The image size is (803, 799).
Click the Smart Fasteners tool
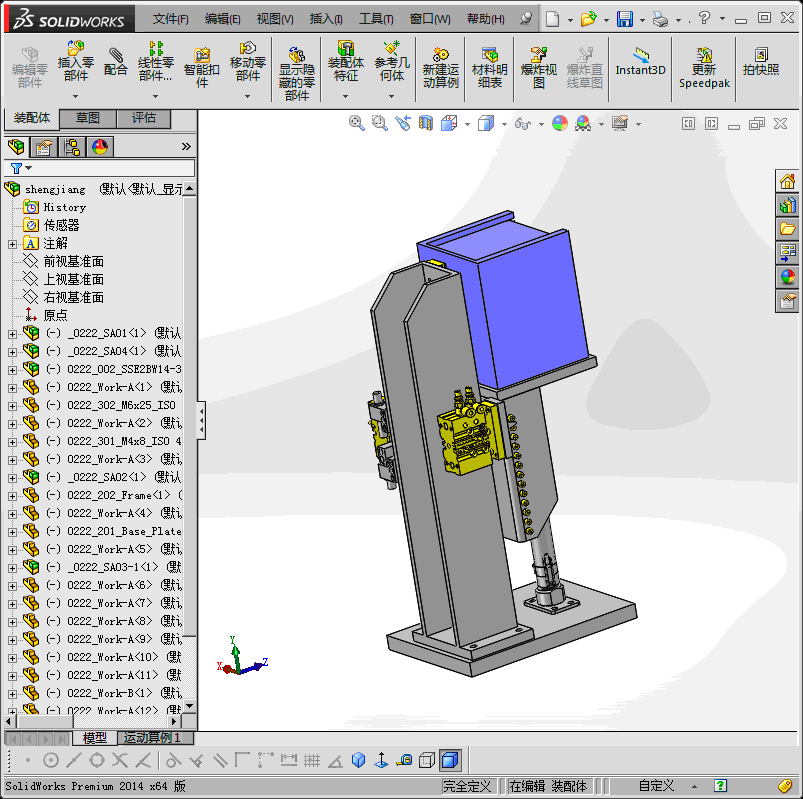click(202, 68)
